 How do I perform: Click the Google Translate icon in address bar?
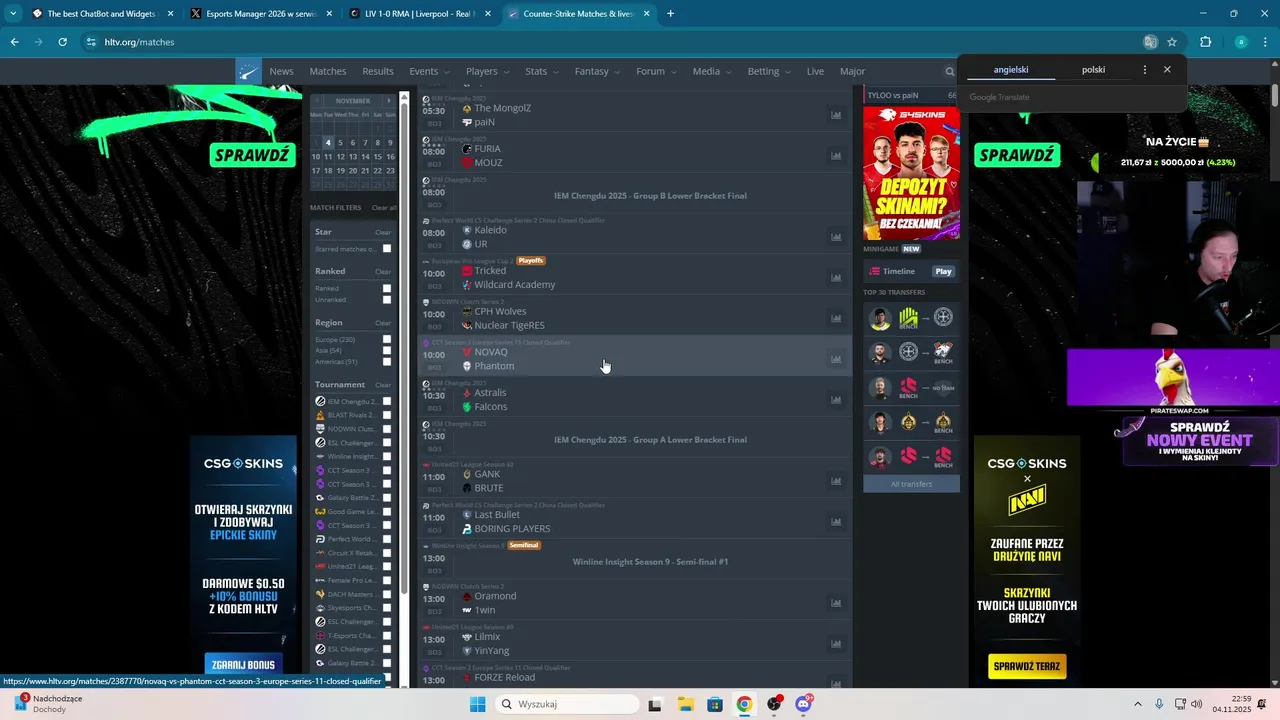[1150, 42]
